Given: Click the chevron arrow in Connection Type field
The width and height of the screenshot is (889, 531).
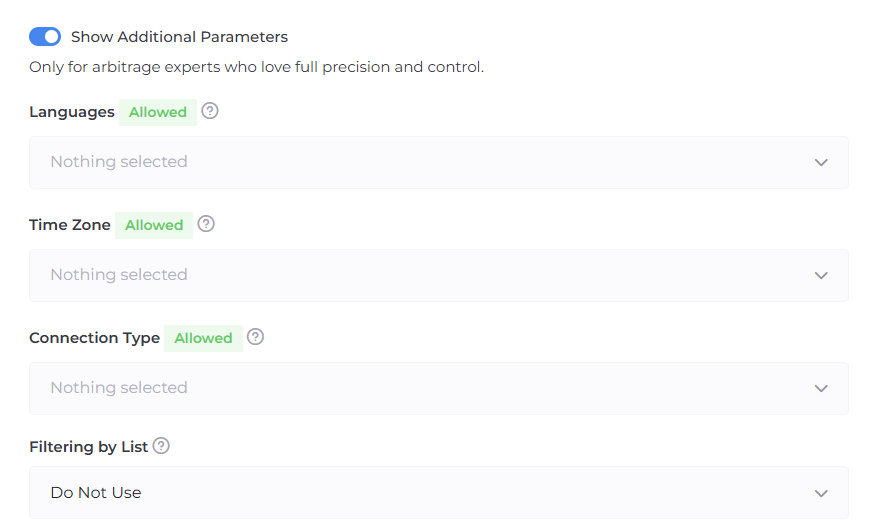Looking at the screenshot, I should (821, 388).
